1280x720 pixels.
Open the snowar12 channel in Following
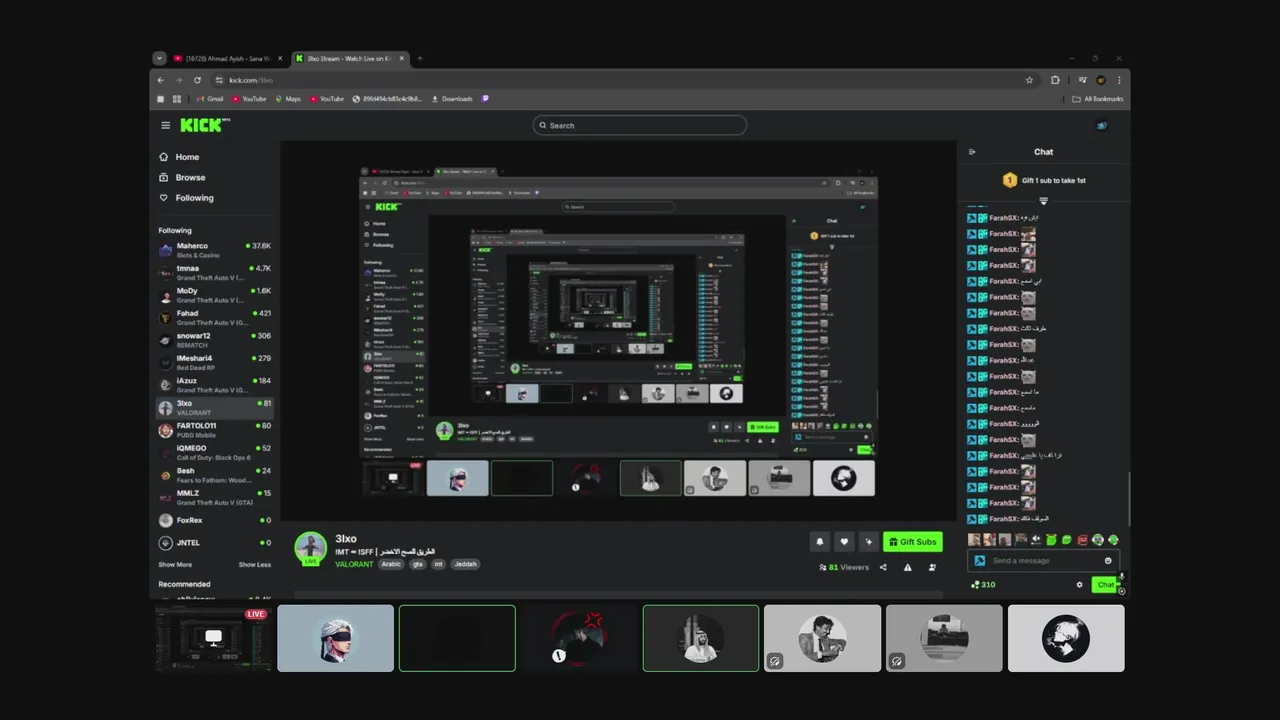pyautogui.click(x=214, y=340)
